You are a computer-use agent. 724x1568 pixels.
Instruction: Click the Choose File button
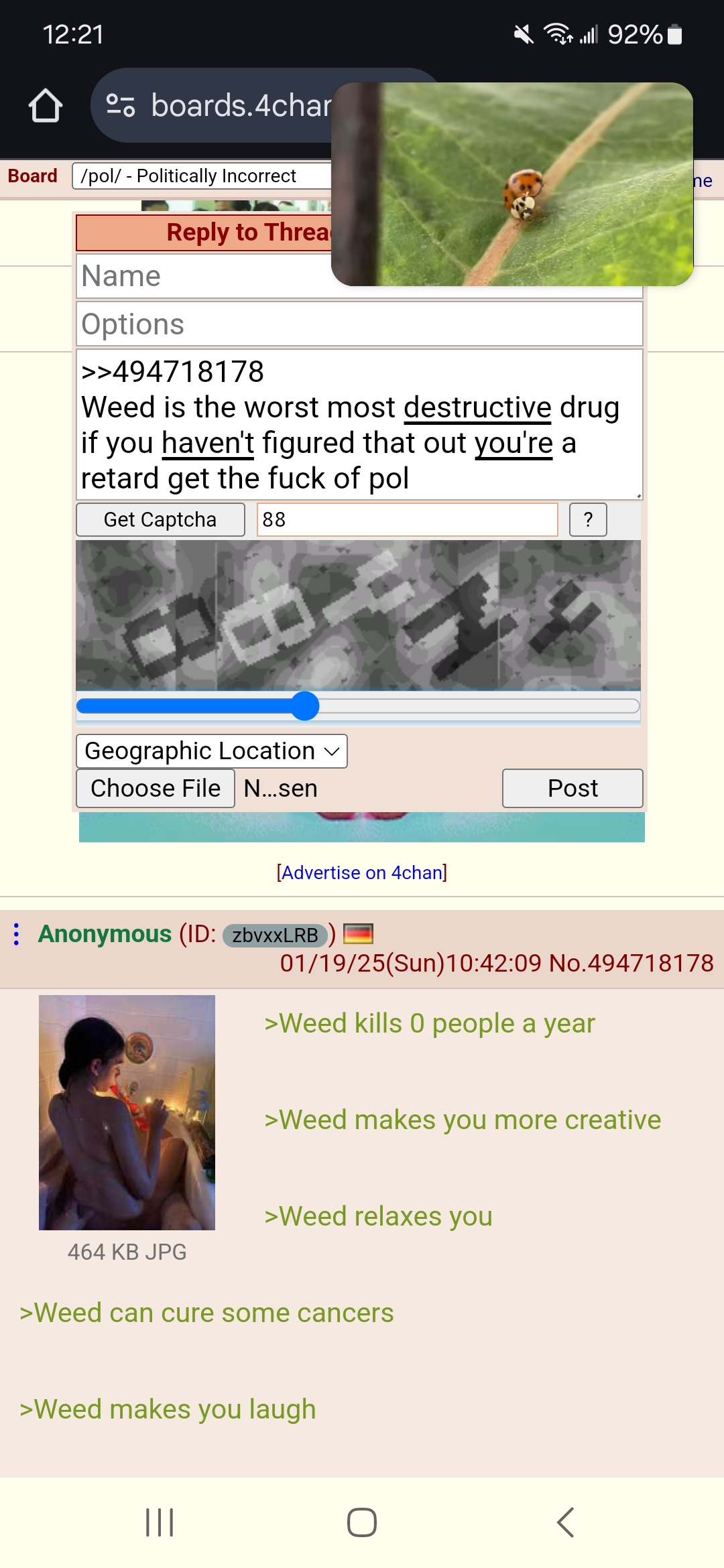pos(156,788)
